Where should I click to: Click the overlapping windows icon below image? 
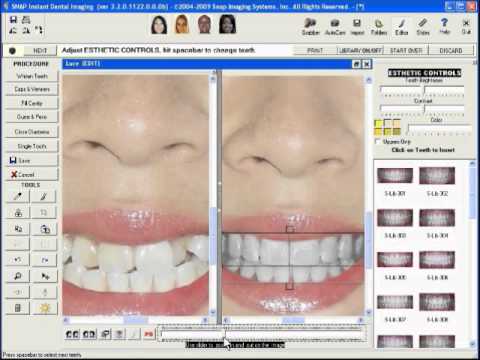point(105,334)
